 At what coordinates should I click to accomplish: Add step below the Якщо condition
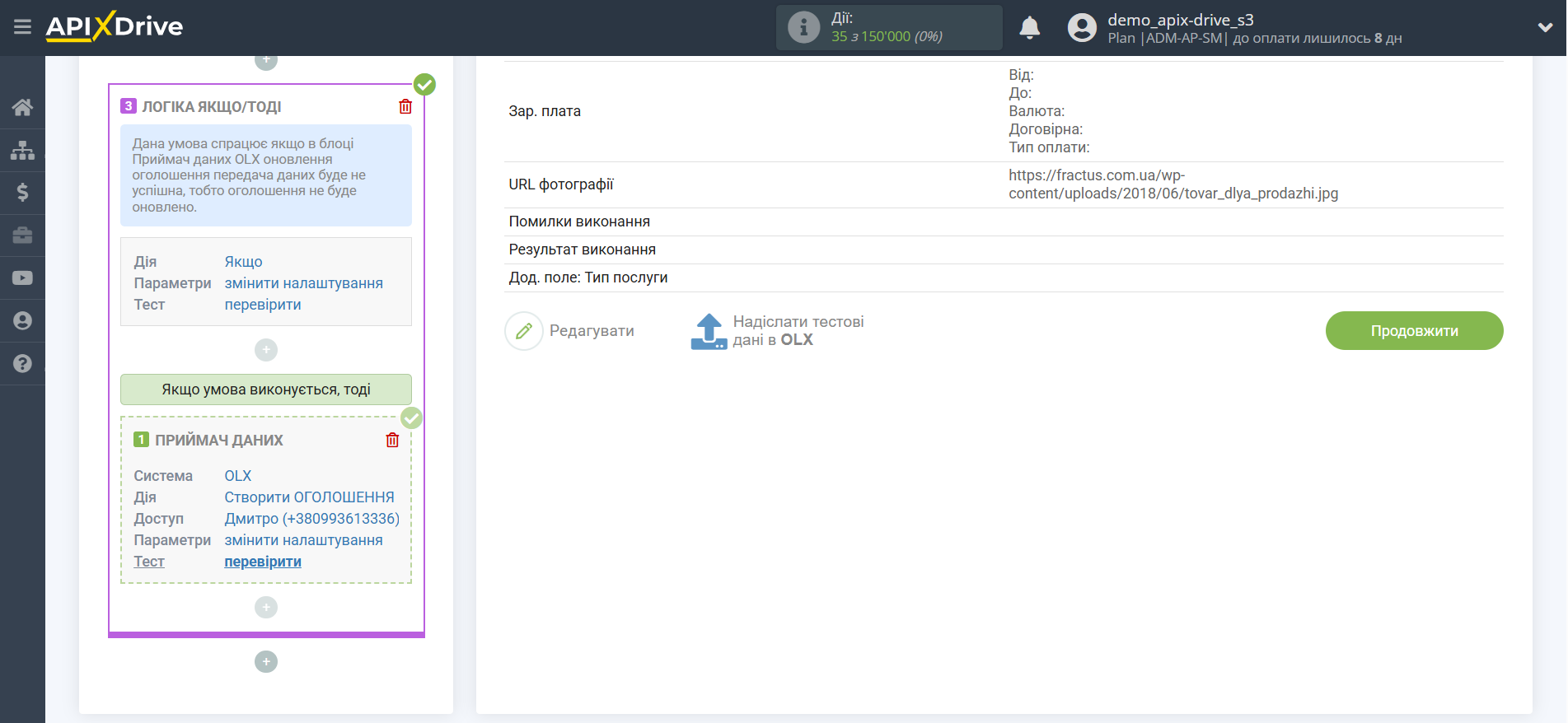tap(266, 350)
